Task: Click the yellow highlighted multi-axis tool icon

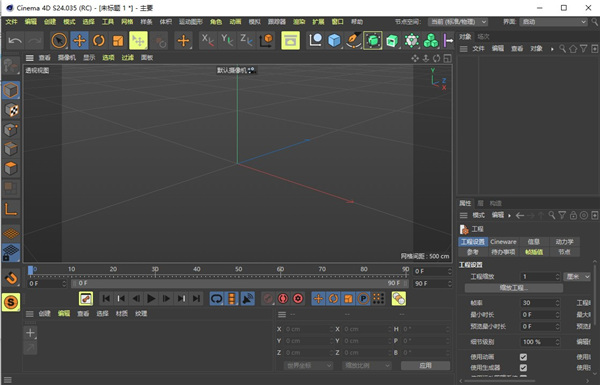Action: [x=138, y=41]
